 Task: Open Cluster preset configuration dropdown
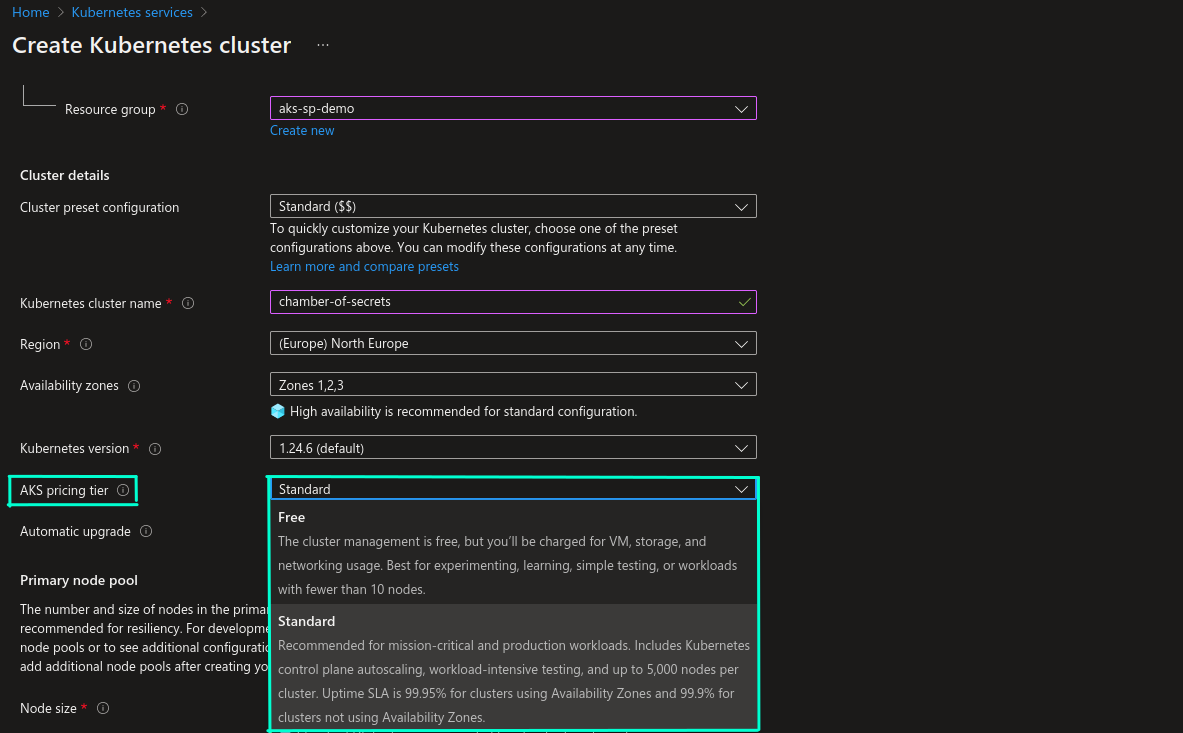(x=513, y=207)
